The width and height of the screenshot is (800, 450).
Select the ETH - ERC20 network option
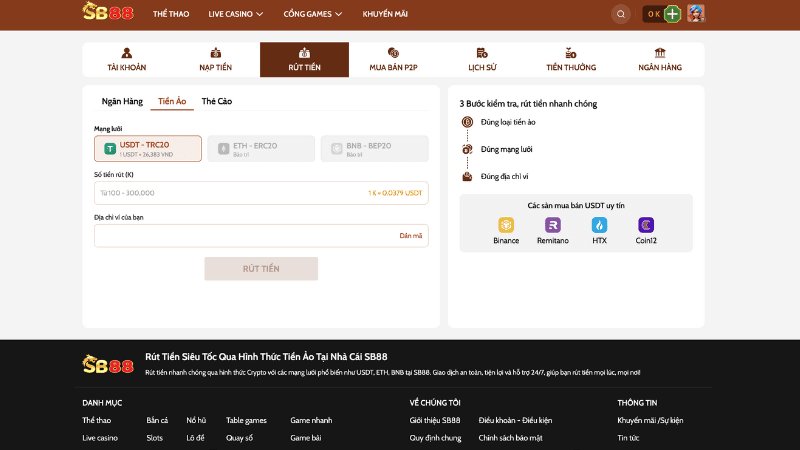(x=260, y=149)
